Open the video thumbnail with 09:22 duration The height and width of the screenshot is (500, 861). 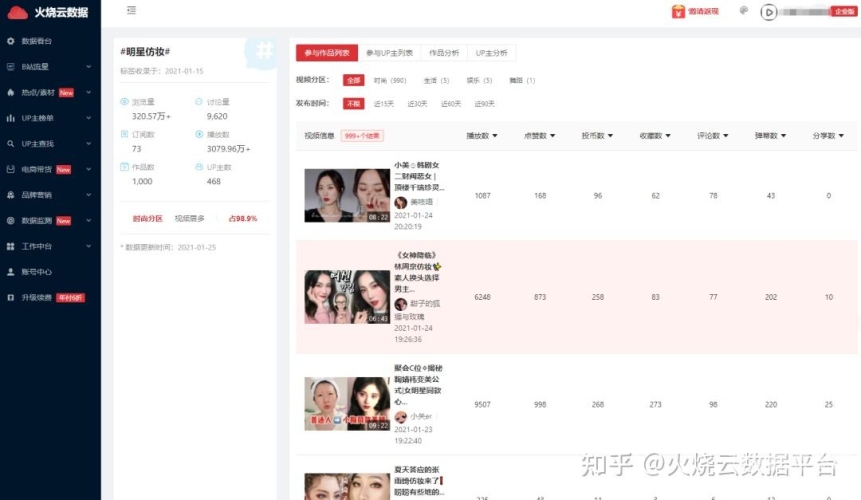347,403
